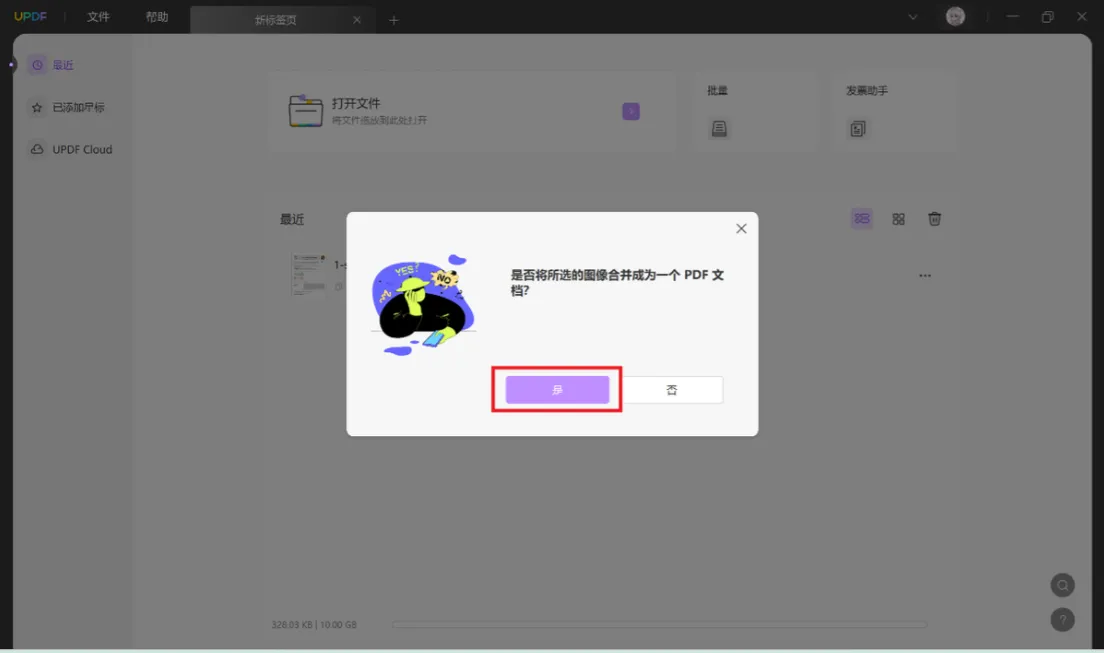Image resolution: width=1104 pixels, height=653 pixels.
Task: Click the search icon at bottom right
Action: click(1062, 585)
